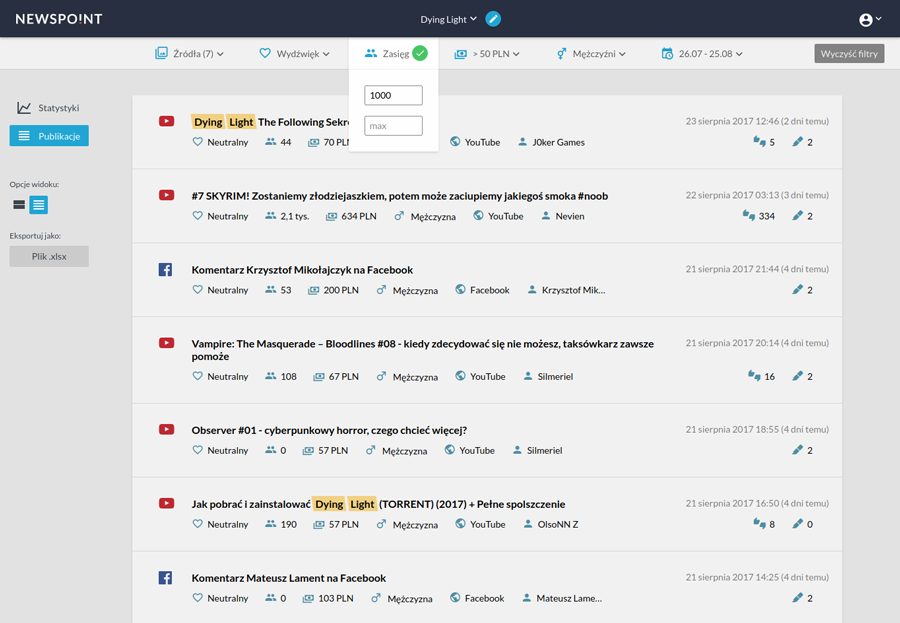Open the Statystyki section
This screenshot has width=900, height=623.
tap(49, 107)
